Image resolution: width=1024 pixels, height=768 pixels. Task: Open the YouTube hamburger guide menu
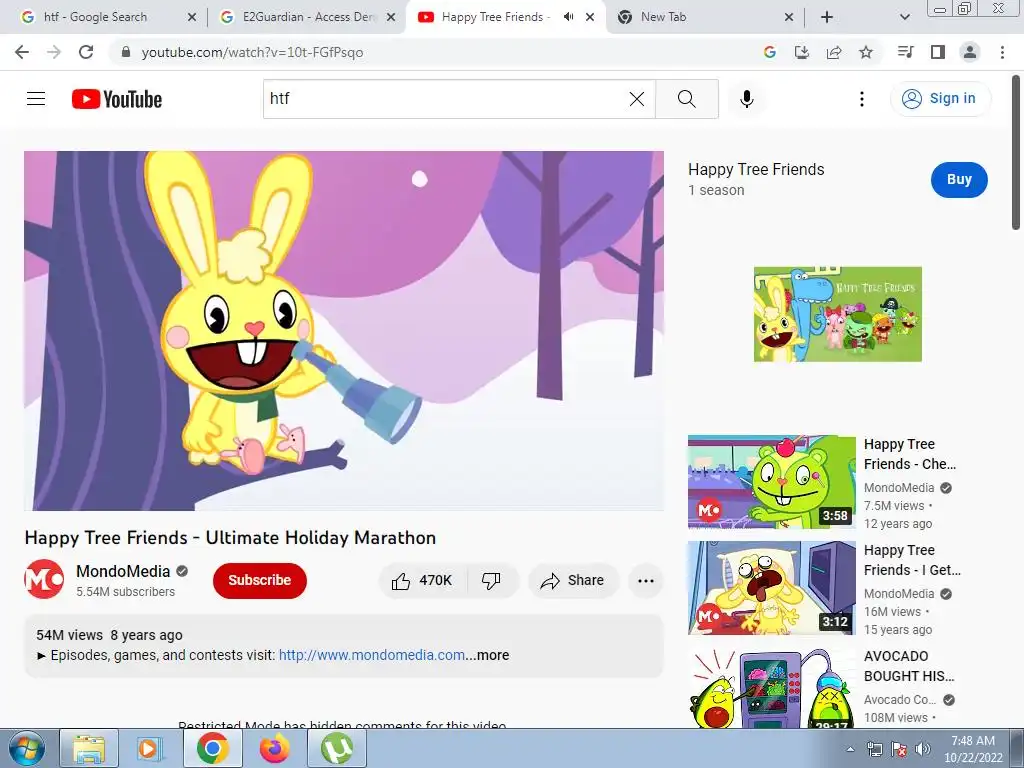pyautogui.click(x=36, y=99)
